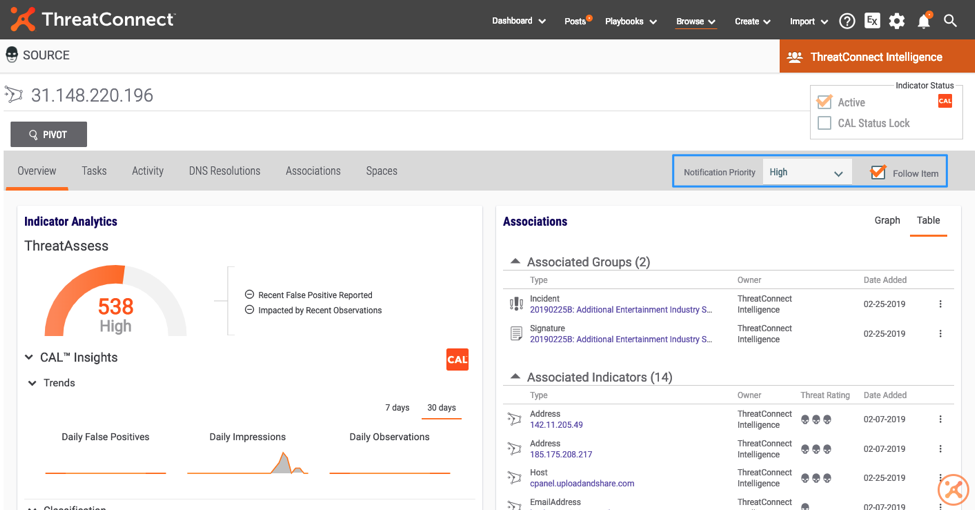This screenshot has height=510, width=975.
Task: Collapse the Trends section
Action: (32, 383)
